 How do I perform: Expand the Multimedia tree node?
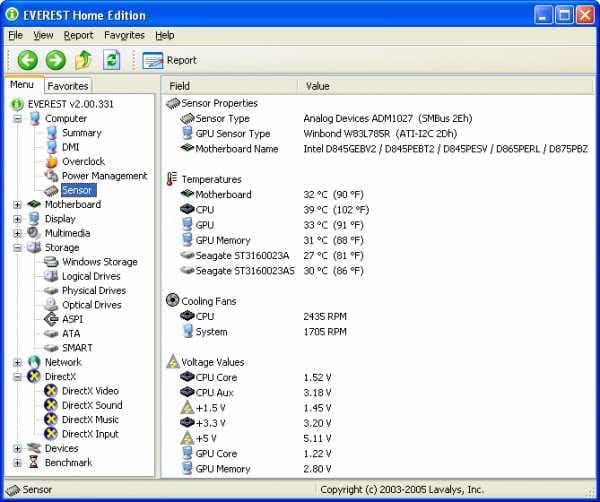tap(17, 233)
